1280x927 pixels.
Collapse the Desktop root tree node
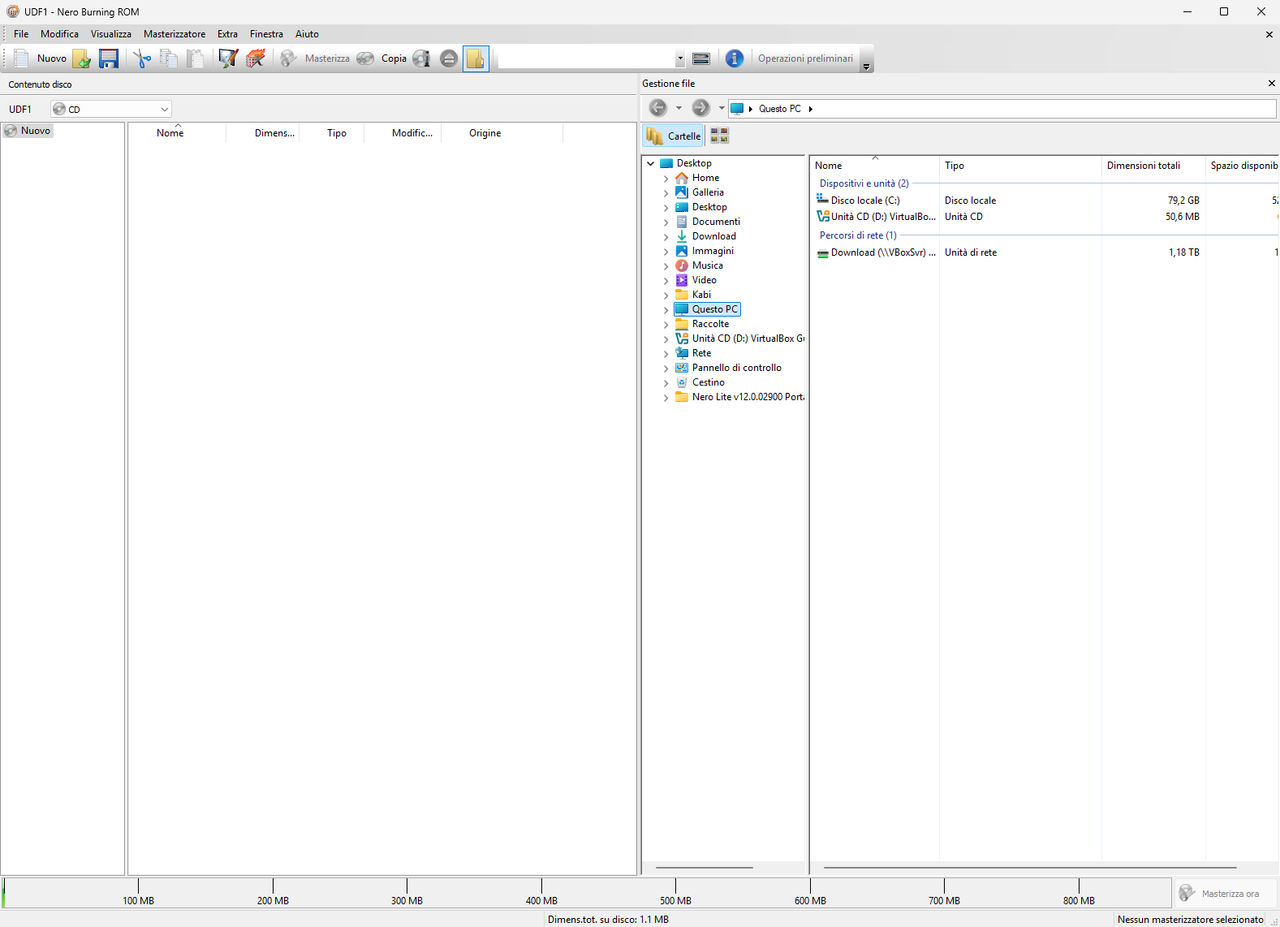pos(651,163)
